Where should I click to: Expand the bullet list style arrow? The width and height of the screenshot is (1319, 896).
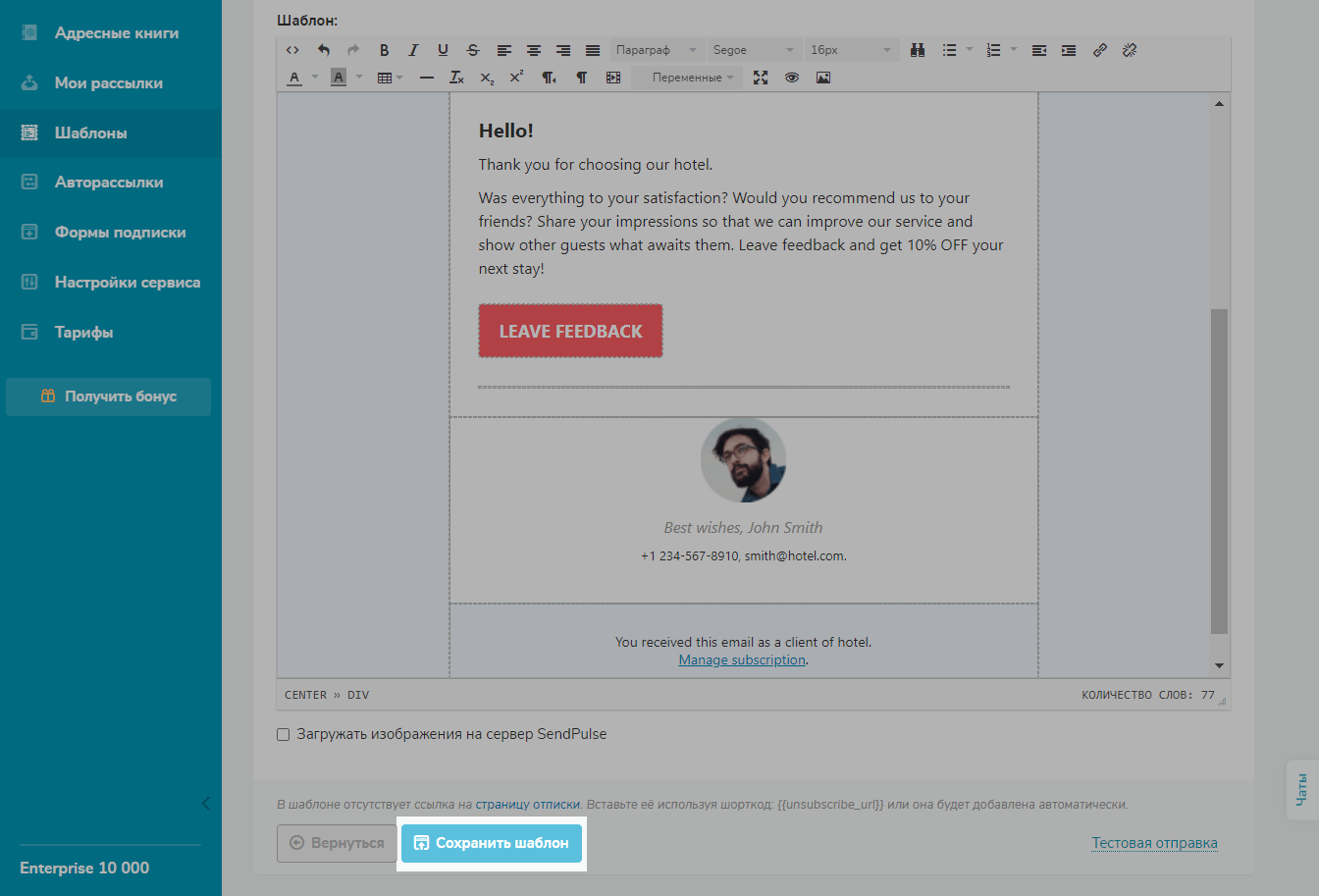(x=970, y=50)
